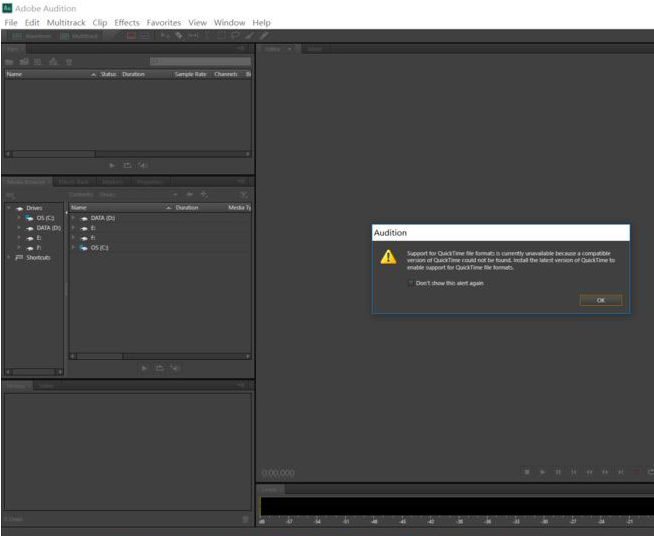This screenshot has height=536, width=654.
Task: Click the History panel trash icon
Action: [246, 519]
